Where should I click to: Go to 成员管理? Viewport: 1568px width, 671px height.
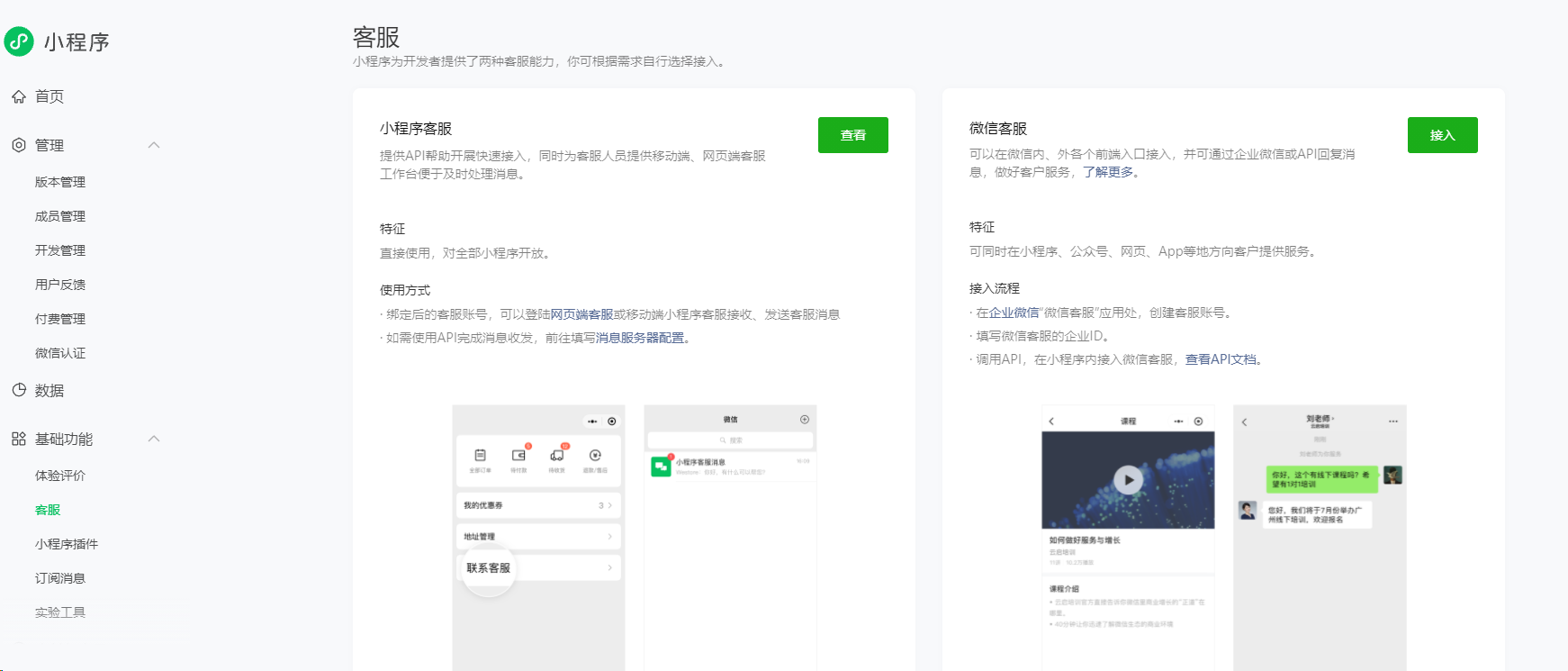pyautogui.click(x=60, y=216)
